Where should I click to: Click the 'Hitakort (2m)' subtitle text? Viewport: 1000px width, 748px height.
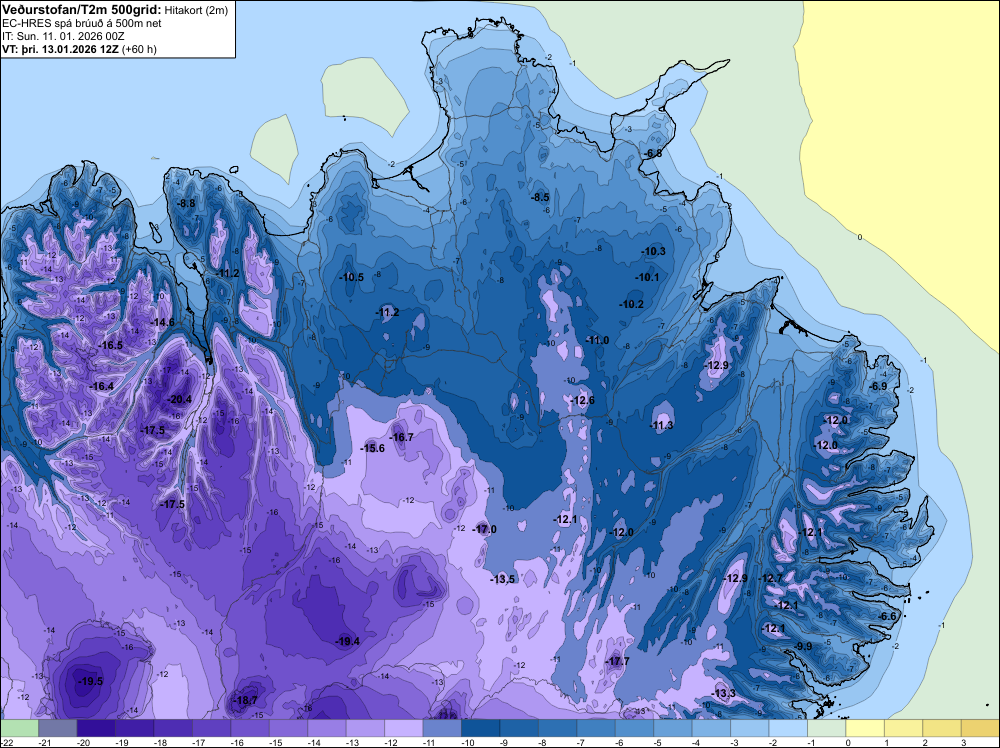[x=196, y=10]
